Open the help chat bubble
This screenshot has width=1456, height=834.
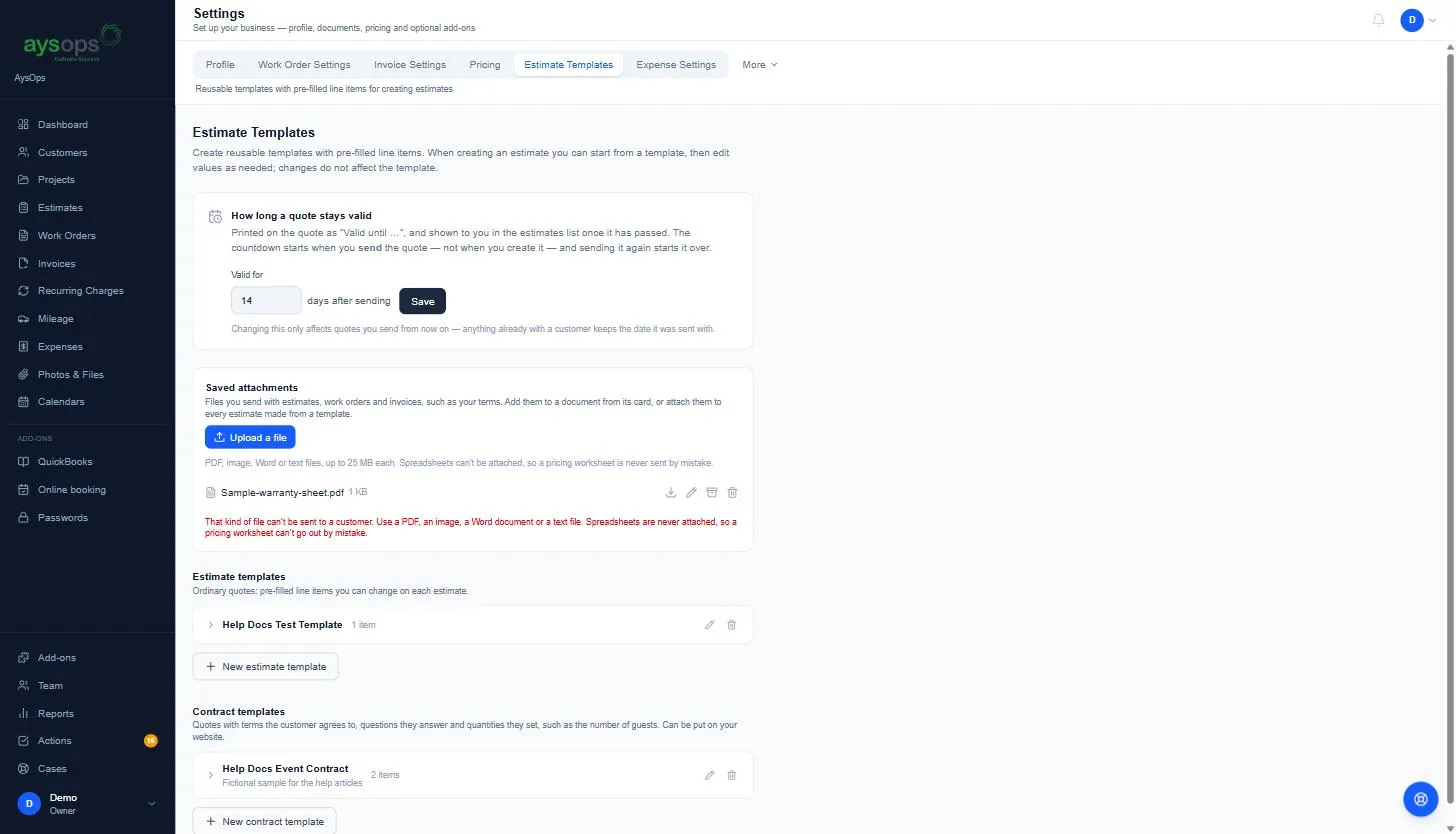coord(1420,799)
